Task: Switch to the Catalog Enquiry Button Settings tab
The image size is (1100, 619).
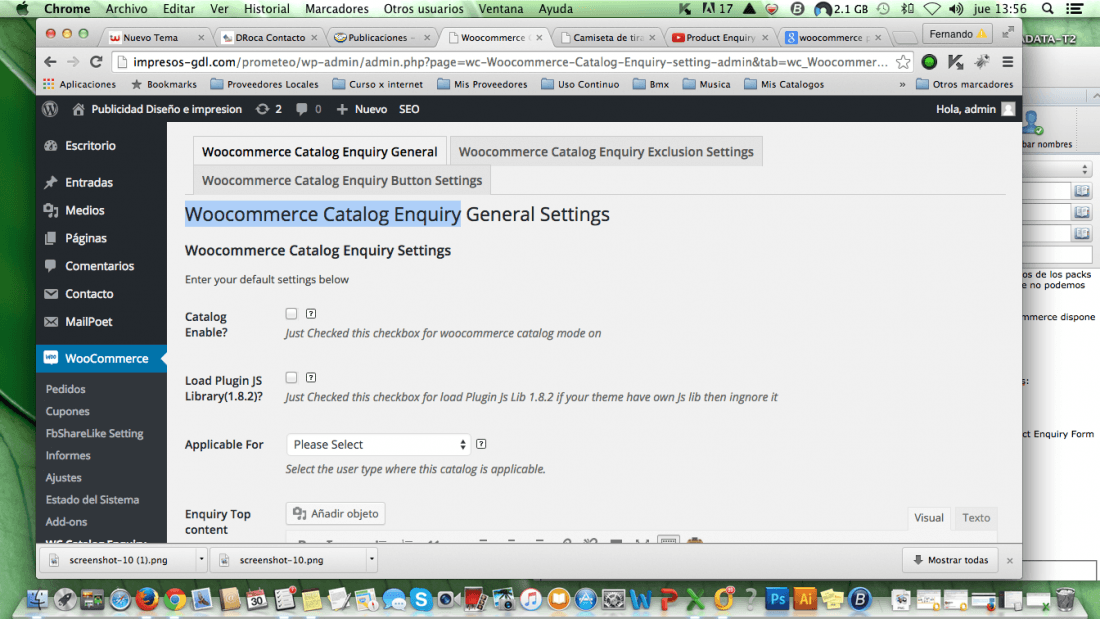Action: point(342,180)
